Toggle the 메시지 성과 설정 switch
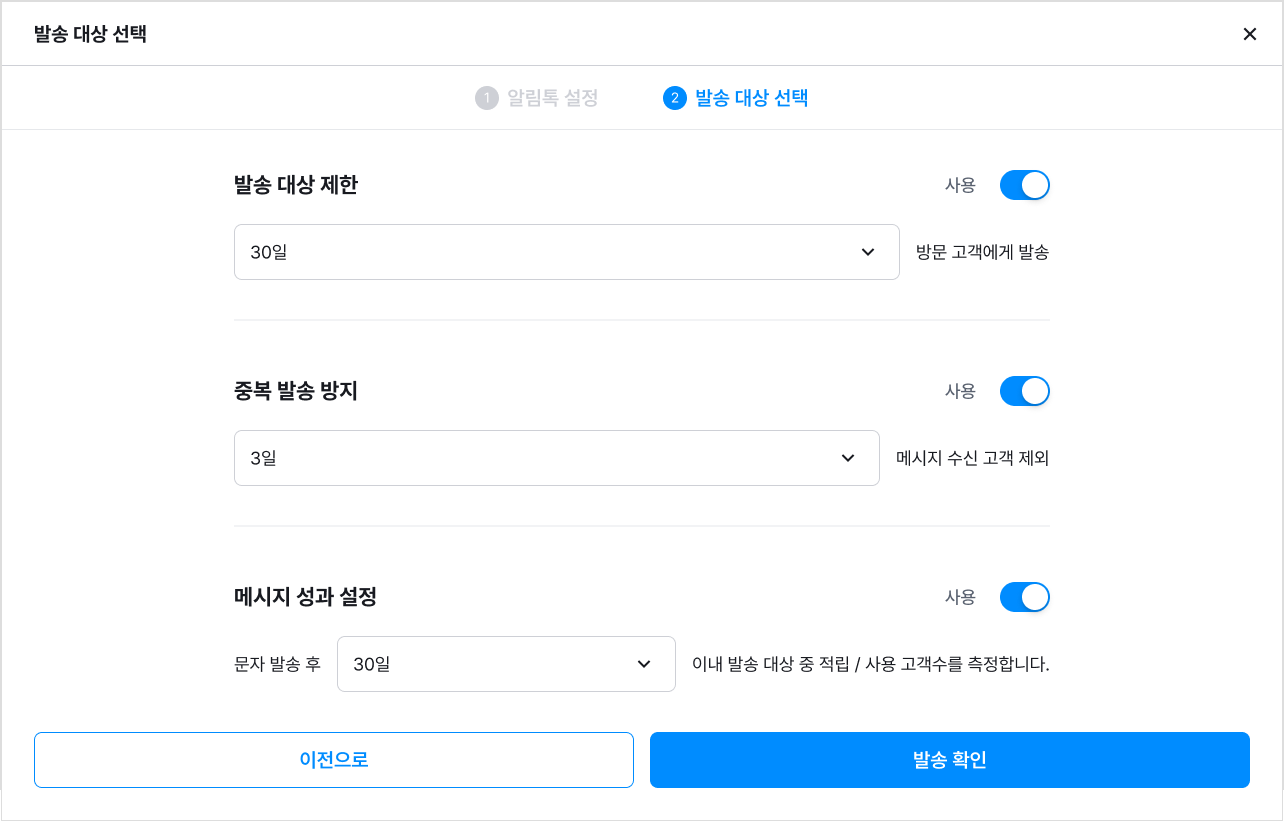Image resolution: width=1284 pixels, height=821 pixels. coord(1025,597)
